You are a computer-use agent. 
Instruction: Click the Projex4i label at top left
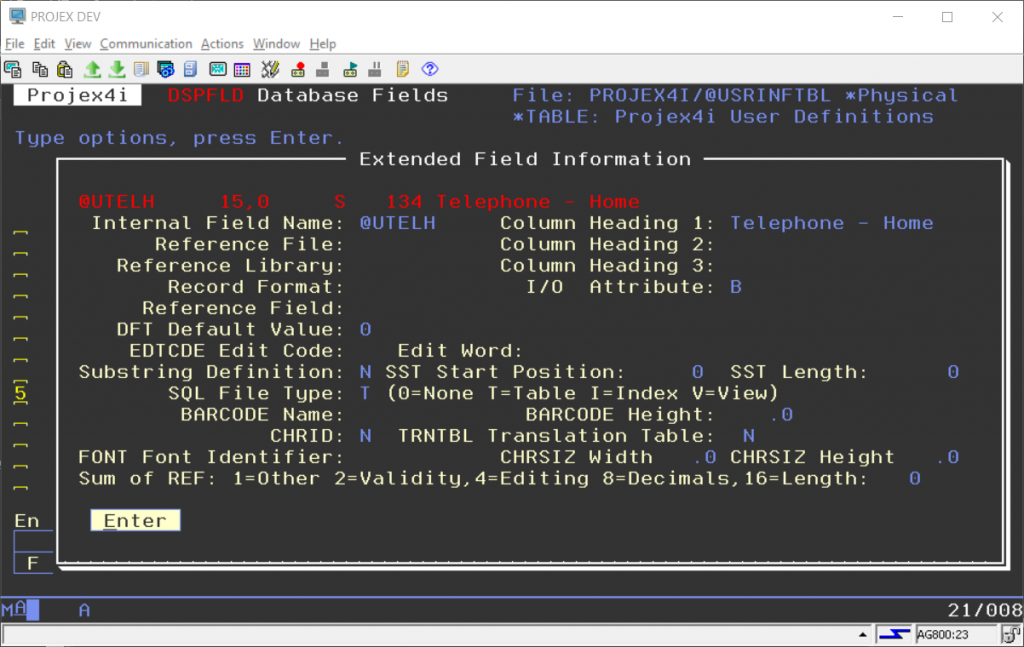77,95
